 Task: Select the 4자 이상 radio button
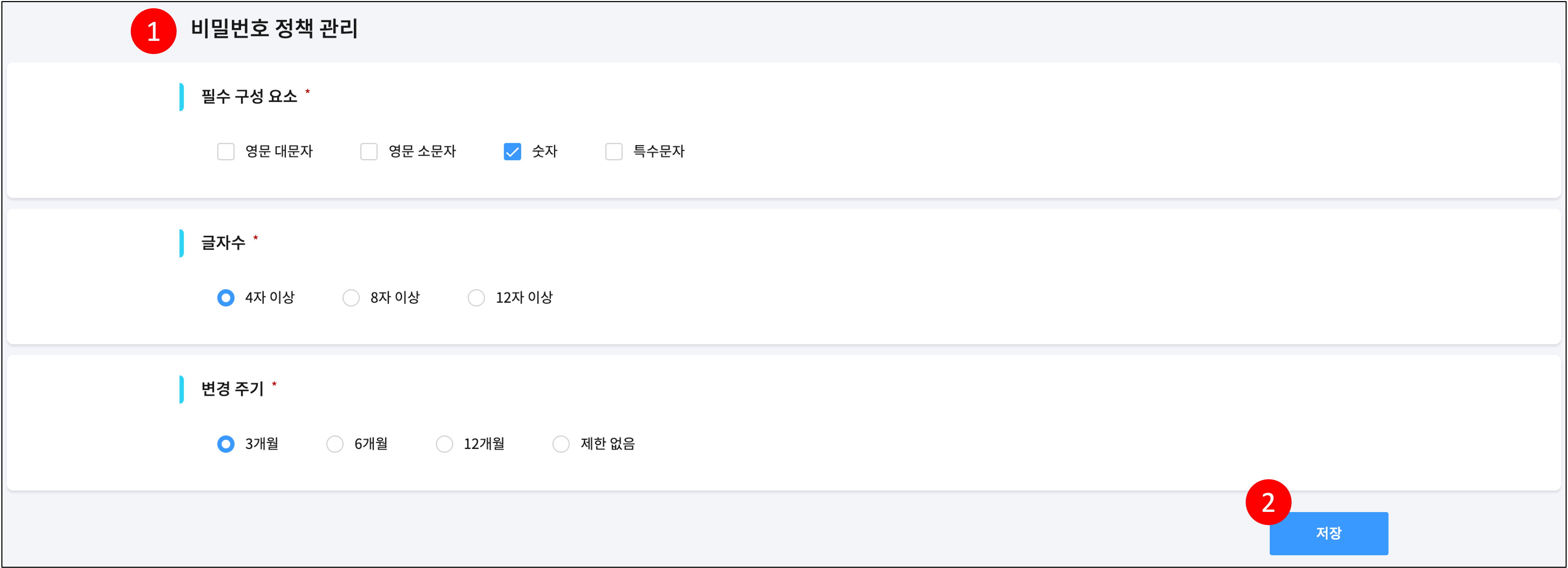click(x=226, y=298)
